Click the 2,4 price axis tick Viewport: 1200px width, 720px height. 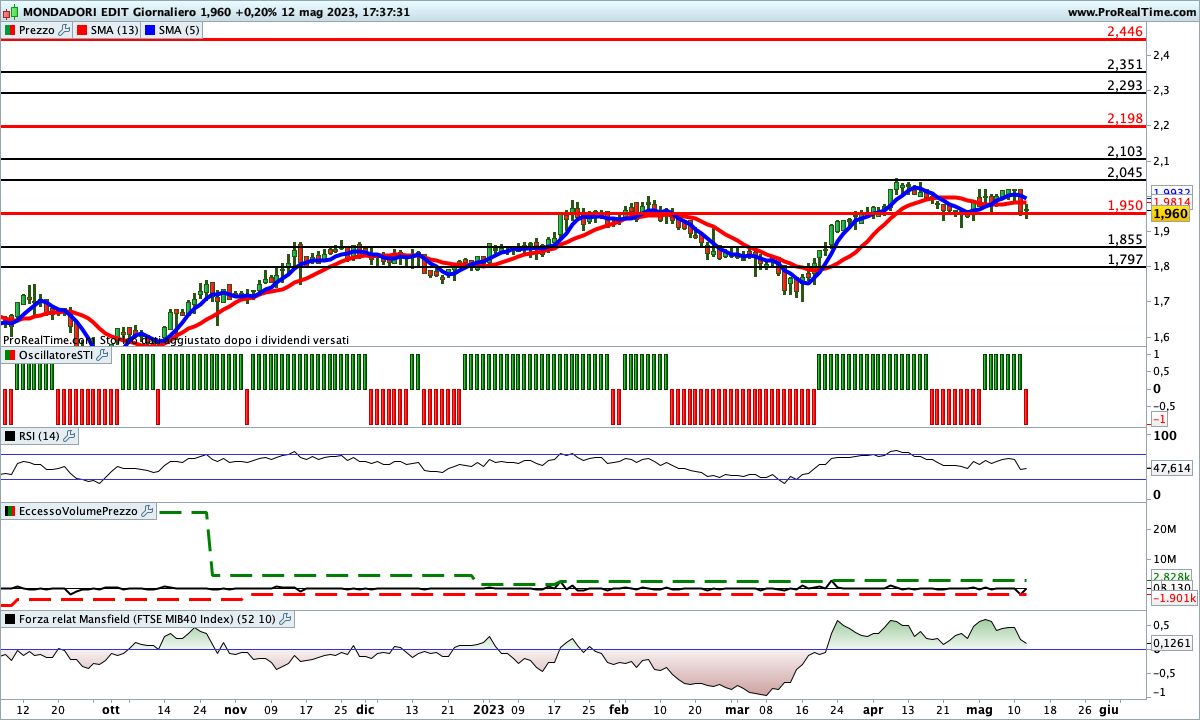point(1163,55)
